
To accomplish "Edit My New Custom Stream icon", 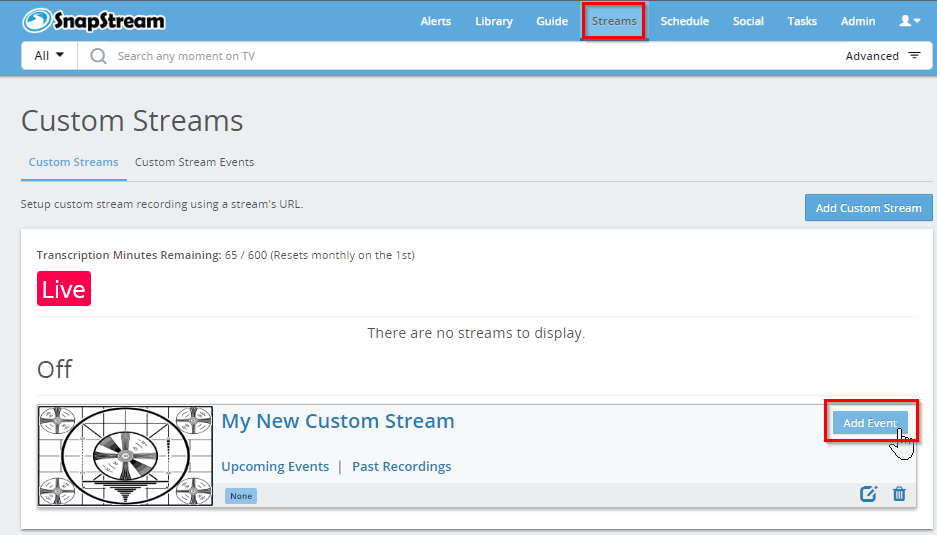I will click(868, 494).
